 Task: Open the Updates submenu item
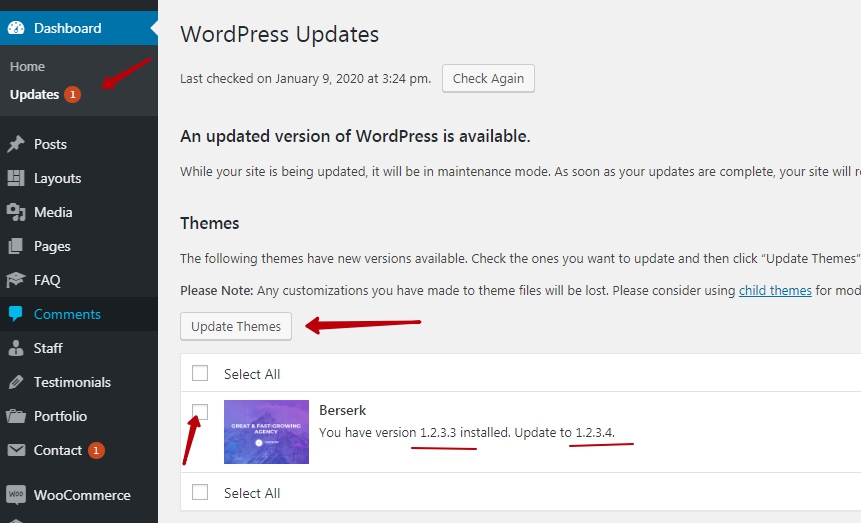coord(35,95)
